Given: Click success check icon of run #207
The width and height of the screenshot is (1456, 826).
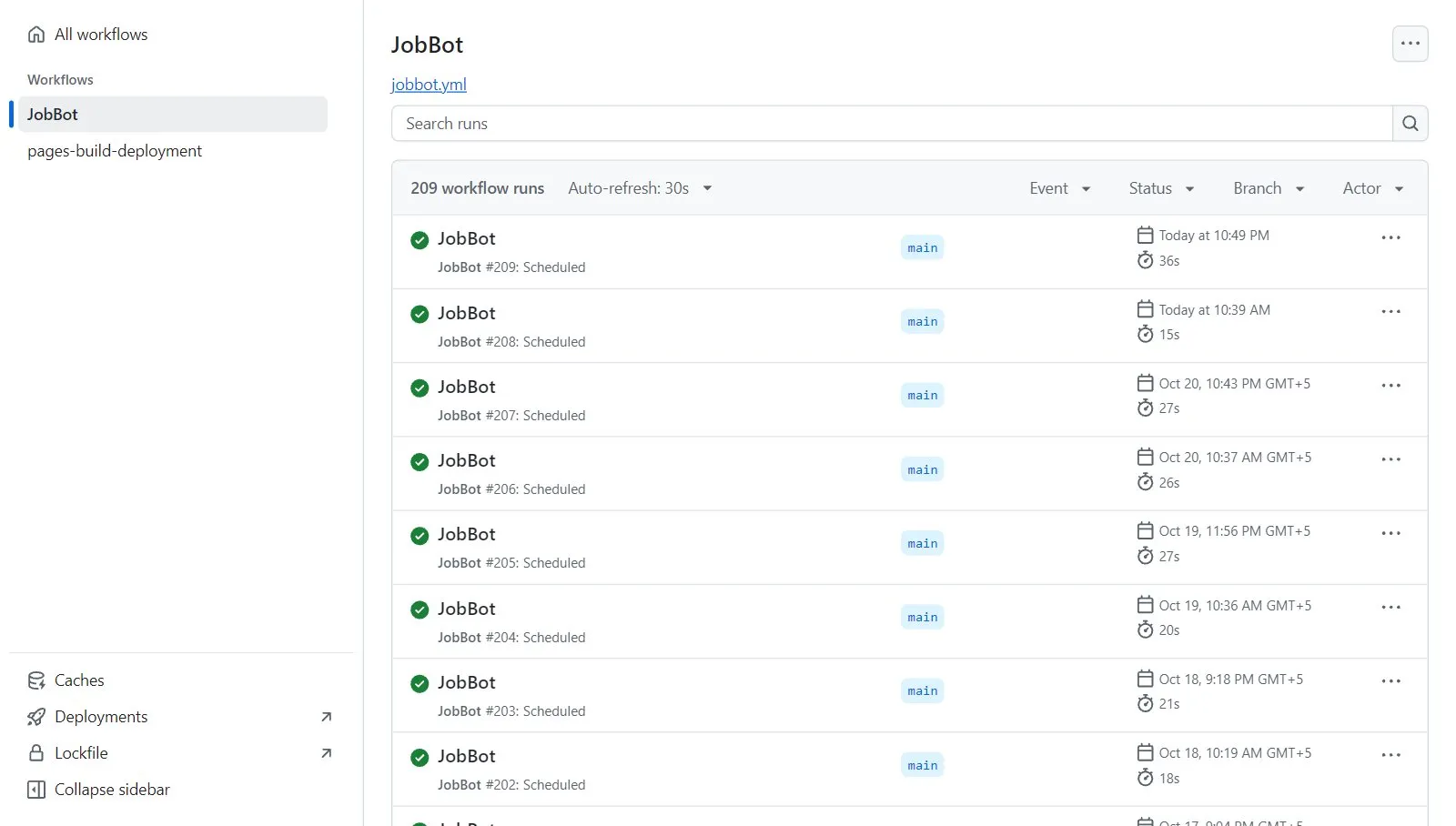Looking at the screenshot, I should coord(420,388).
